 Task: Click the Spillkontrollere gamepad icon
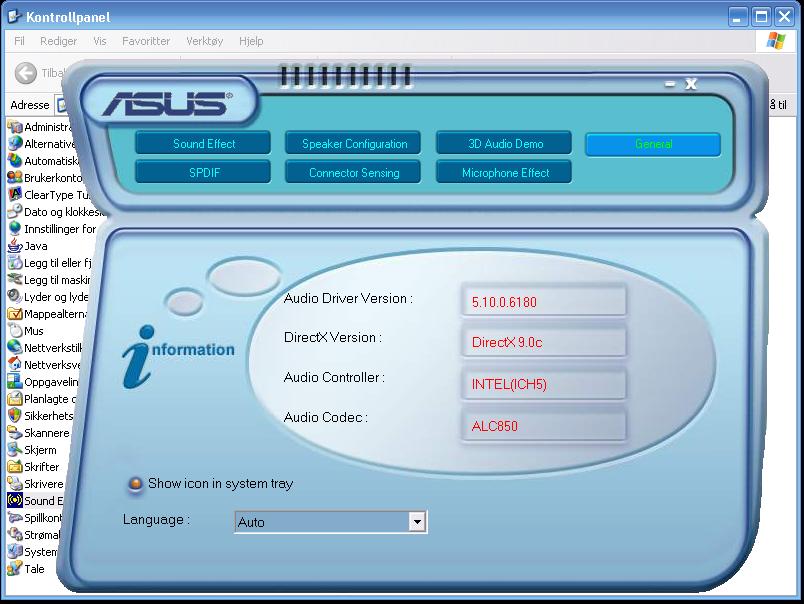15,517
